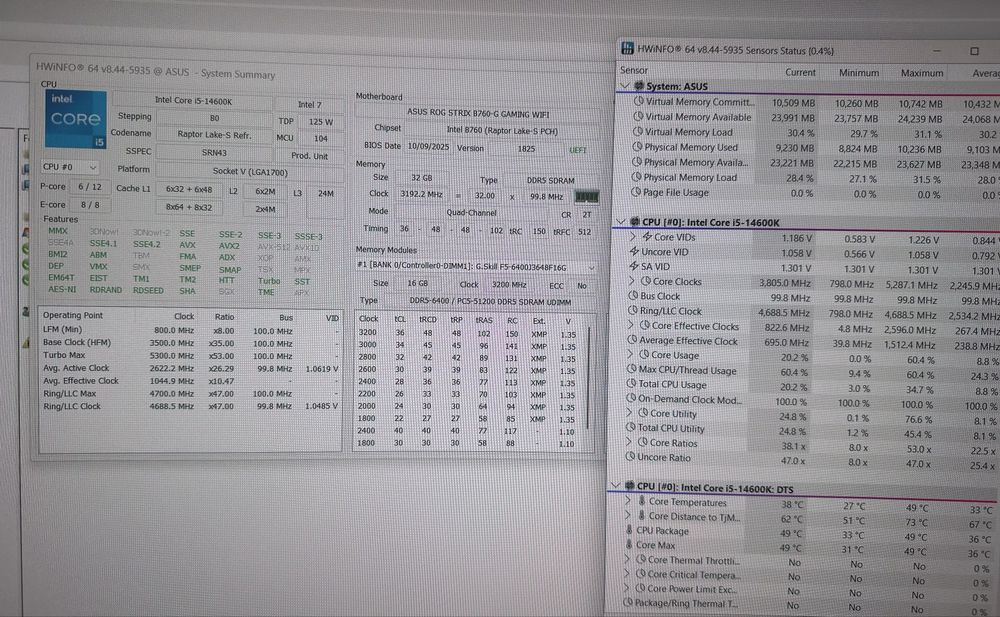
Task: Click the Minimum column header
Action: (x=858, y=73)
